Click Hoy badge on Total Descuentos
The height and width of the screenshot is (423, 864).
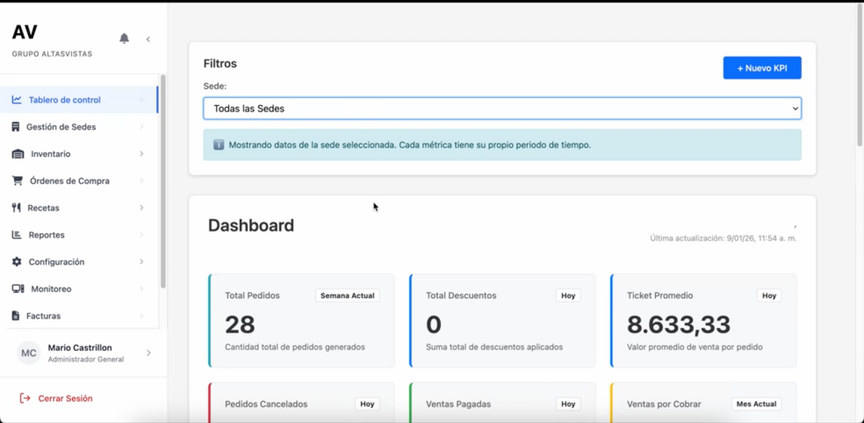tap(568, 296)
